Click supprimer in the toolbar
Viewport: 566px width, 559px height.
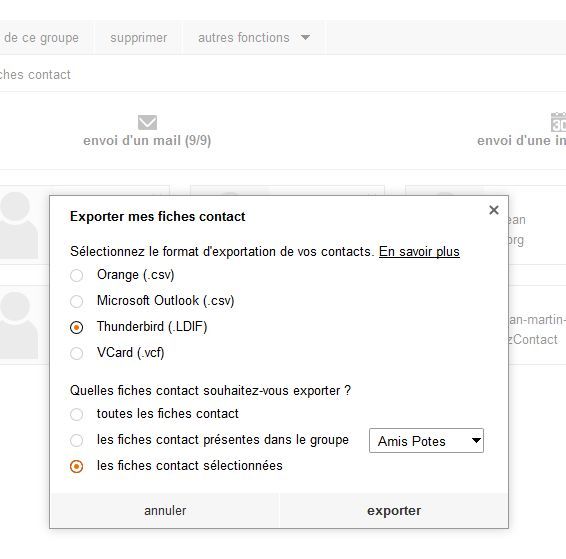139,38
